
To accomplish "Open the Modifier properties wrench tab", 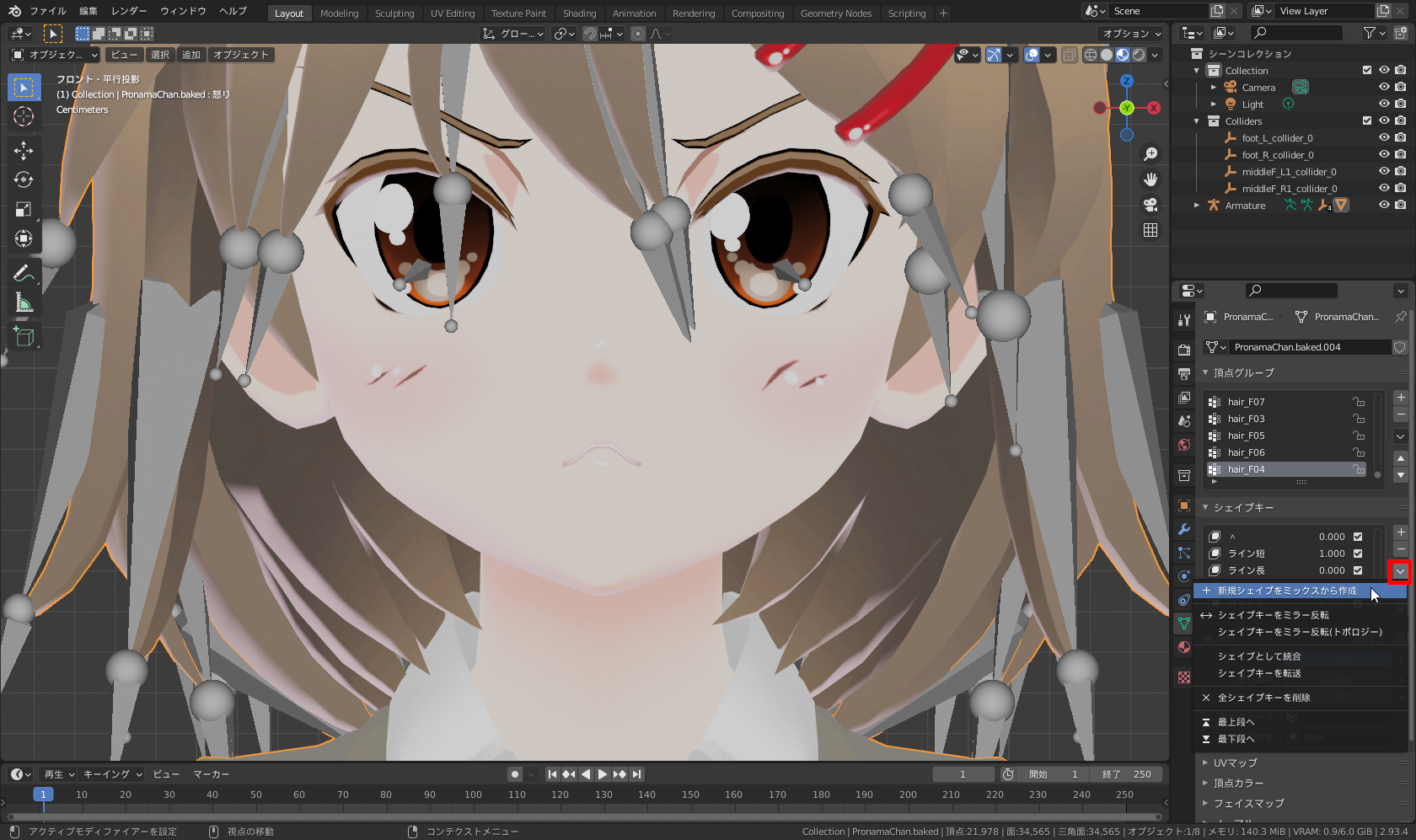I will point(1184,529).
